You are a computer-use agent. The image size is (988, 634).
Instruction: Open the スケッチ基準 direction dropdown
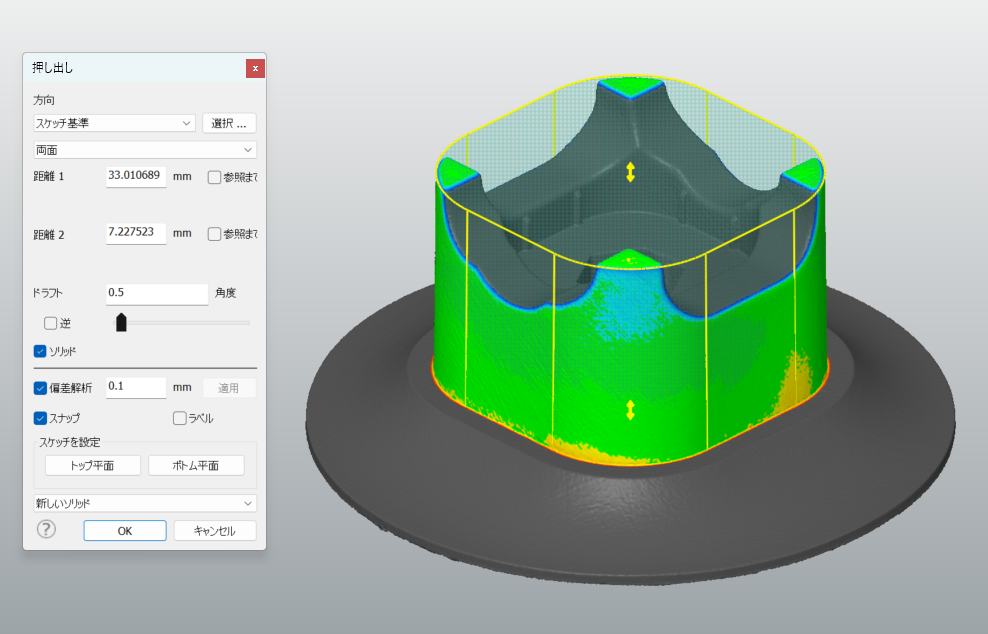click(x=114, y=123)
